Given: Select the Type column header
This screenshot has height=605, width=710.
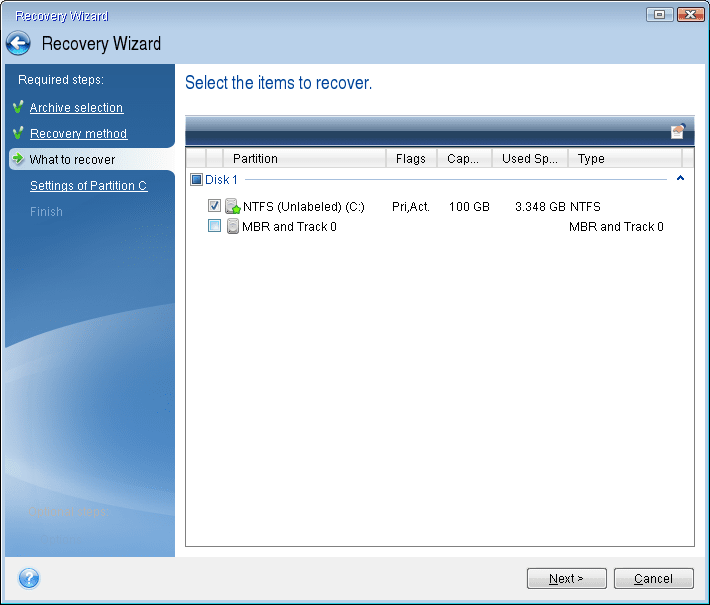Looking at the screenshot, I should 625,159.
